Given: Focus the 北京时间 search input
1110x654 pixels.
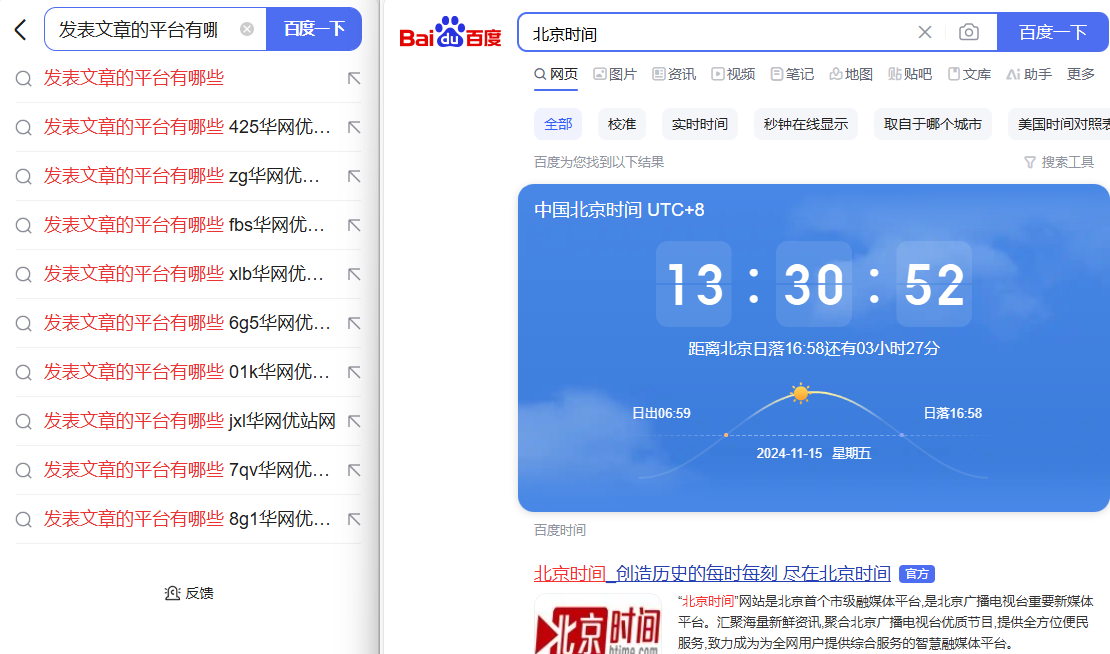Looking at the screenshot, I should tap(715, 33).
